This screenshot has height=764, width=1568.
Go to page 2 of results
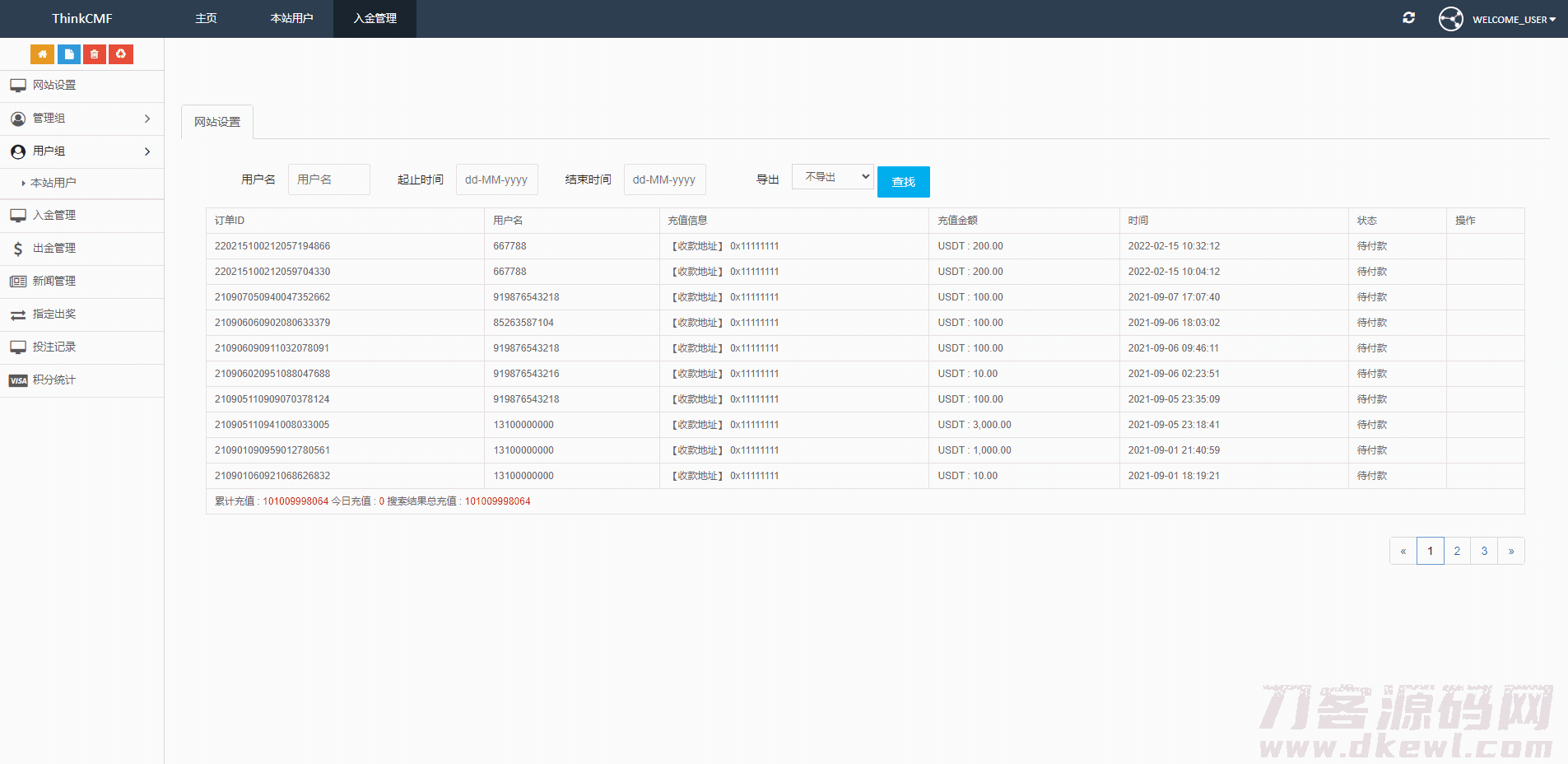tap(1457, 551)
